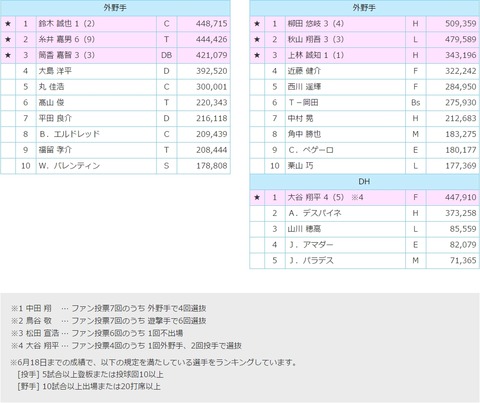Click player name 平田 良介
Screen dimensions: 480x403
(x=55, y=118)
